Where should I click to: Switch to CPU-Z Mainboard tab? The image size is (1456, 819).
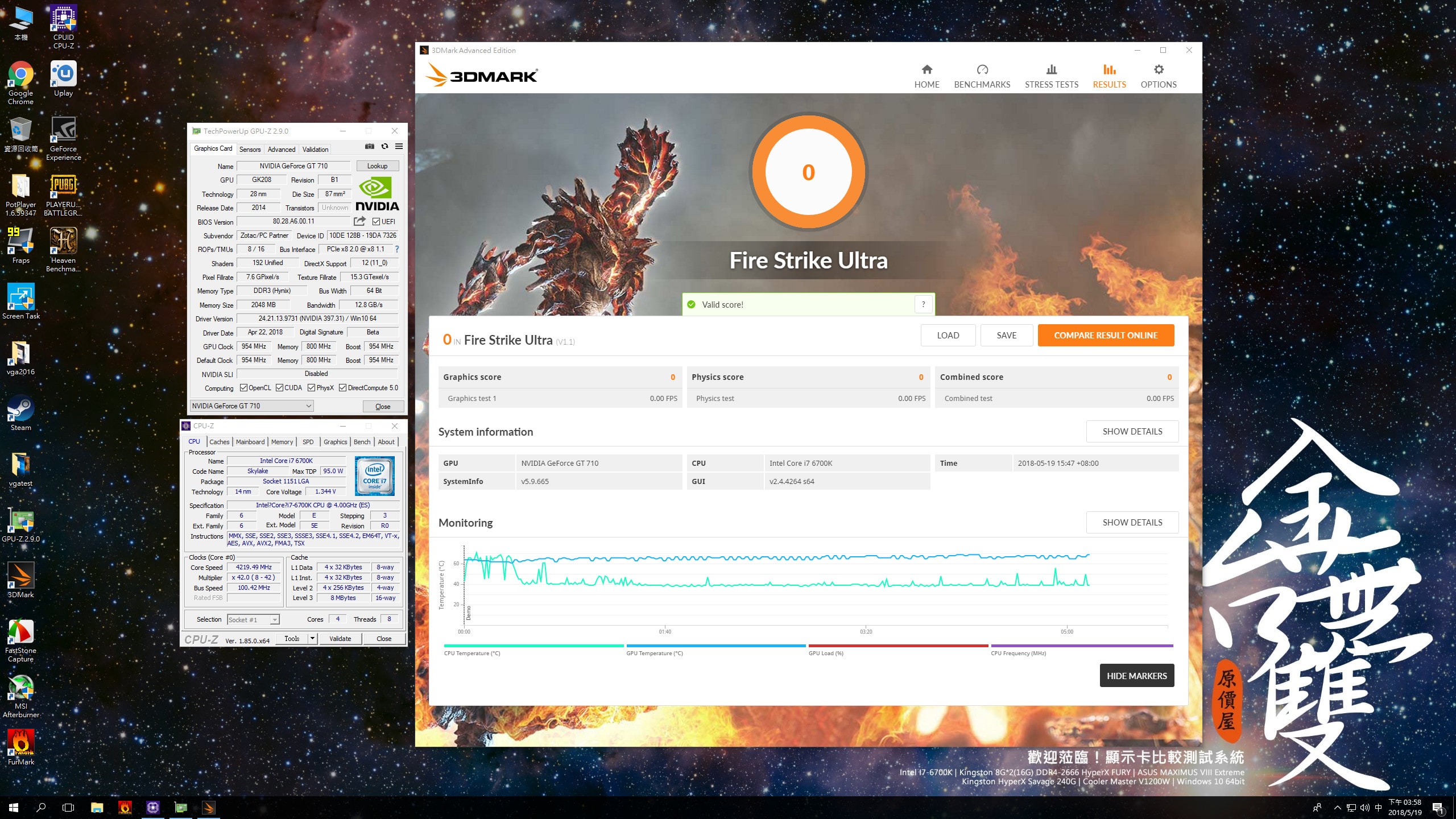250,442
